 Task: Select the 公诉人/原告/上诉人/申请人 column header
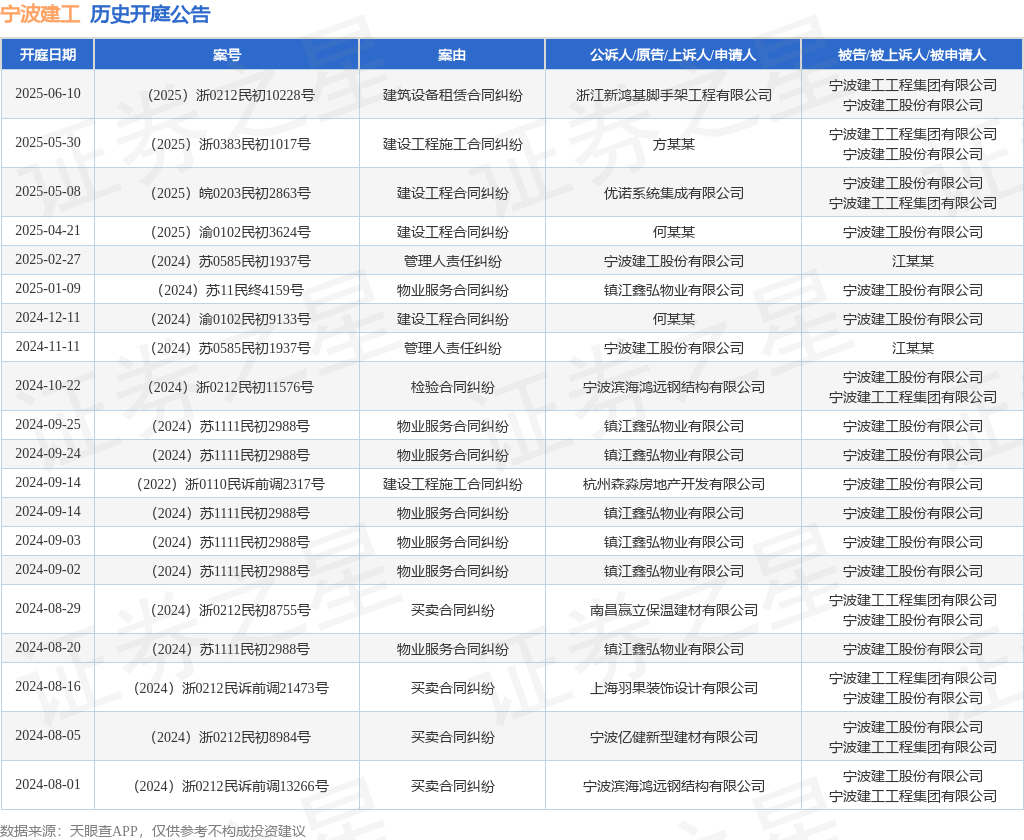(x=673, y=55)
